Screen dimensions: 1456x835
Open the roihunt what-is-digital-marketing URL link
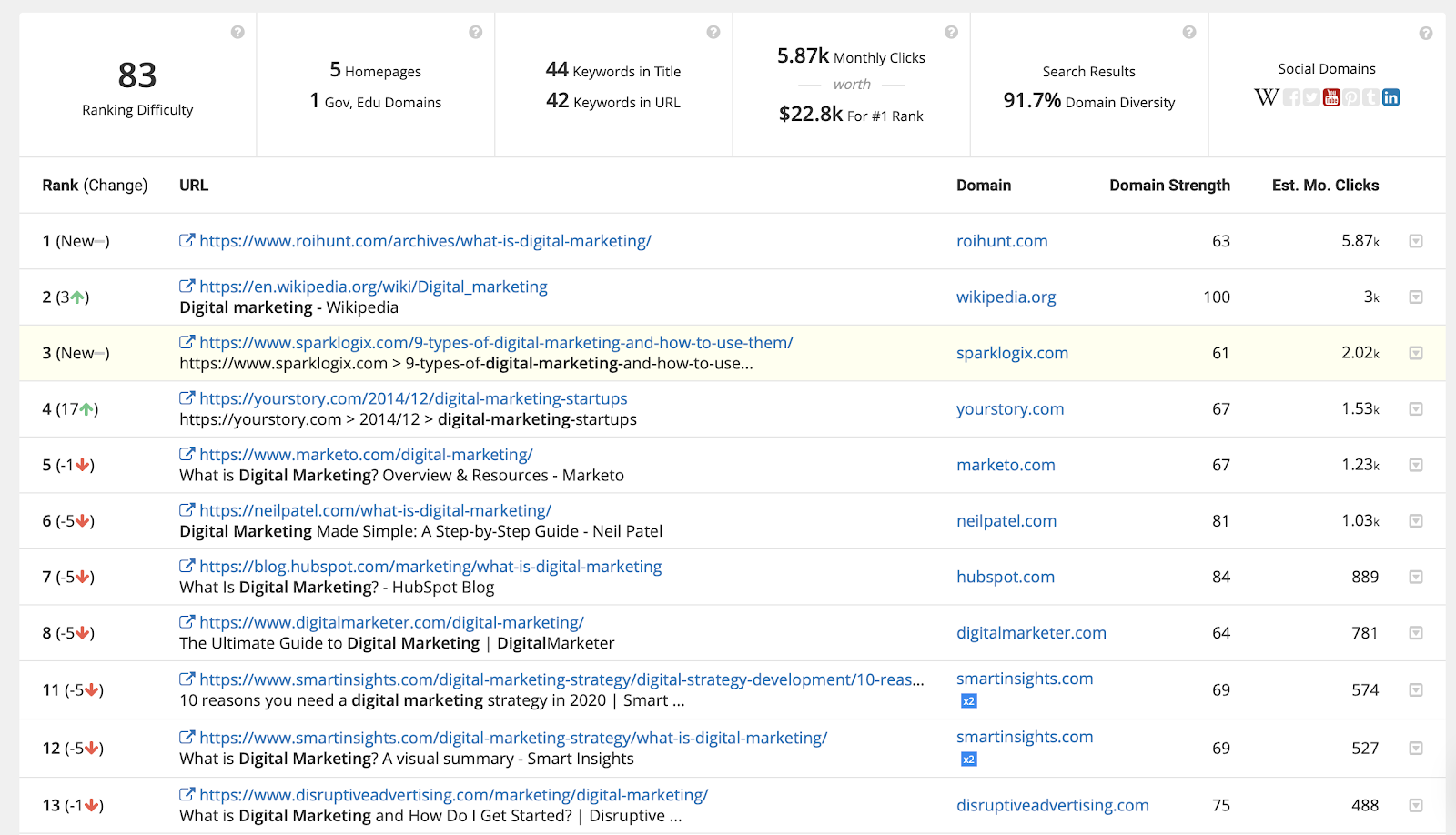pos(425,241)
